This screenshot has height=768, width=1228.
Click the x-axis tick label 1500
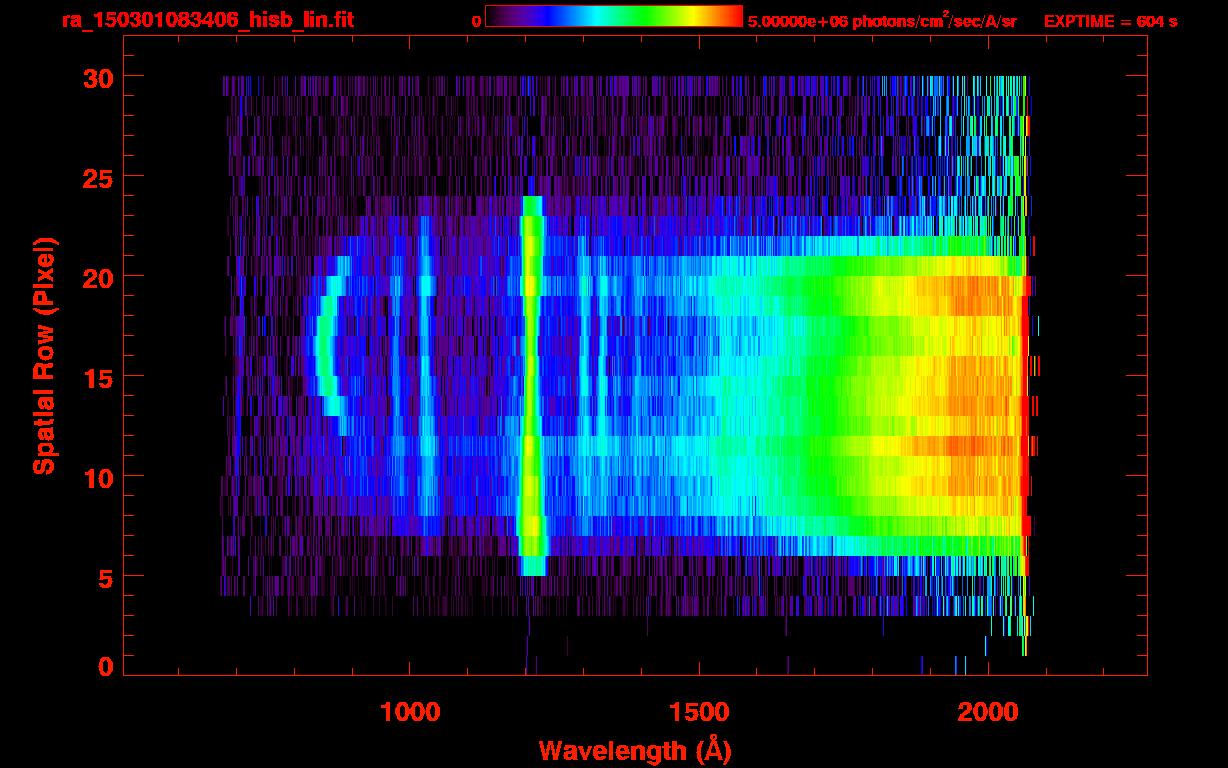pyautogui.click(x=699, y=712)
